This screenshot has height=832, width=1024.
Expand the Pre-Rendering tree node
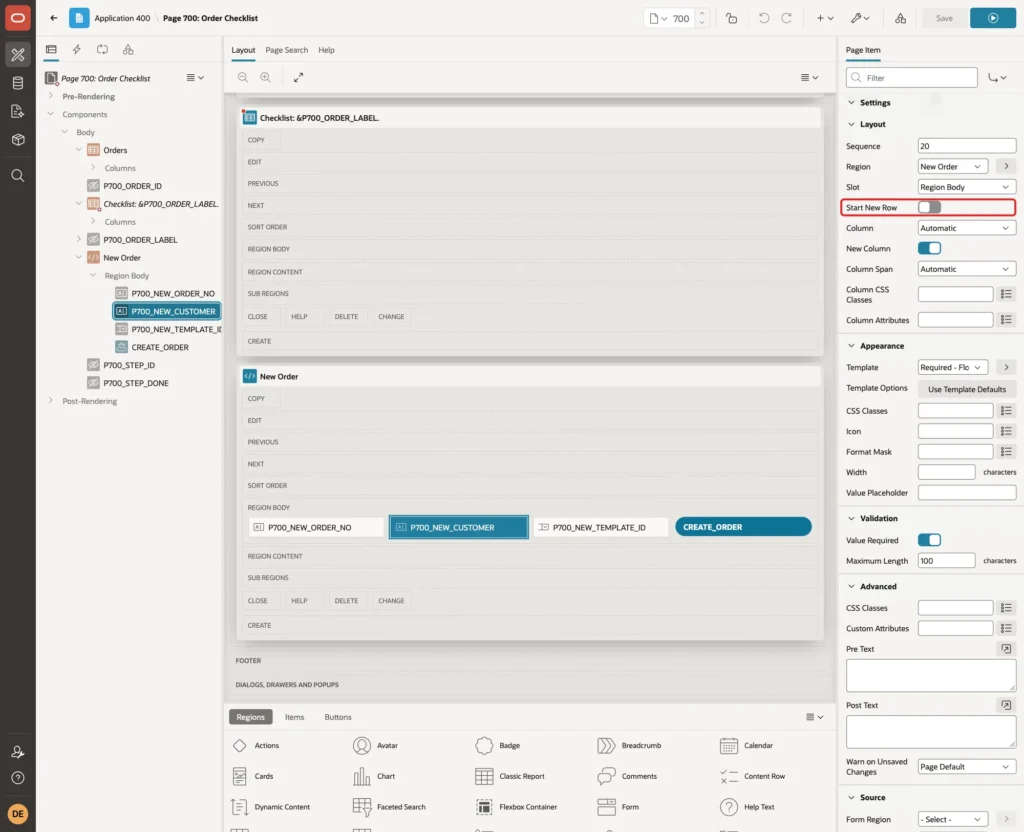[x=51, y=97]
